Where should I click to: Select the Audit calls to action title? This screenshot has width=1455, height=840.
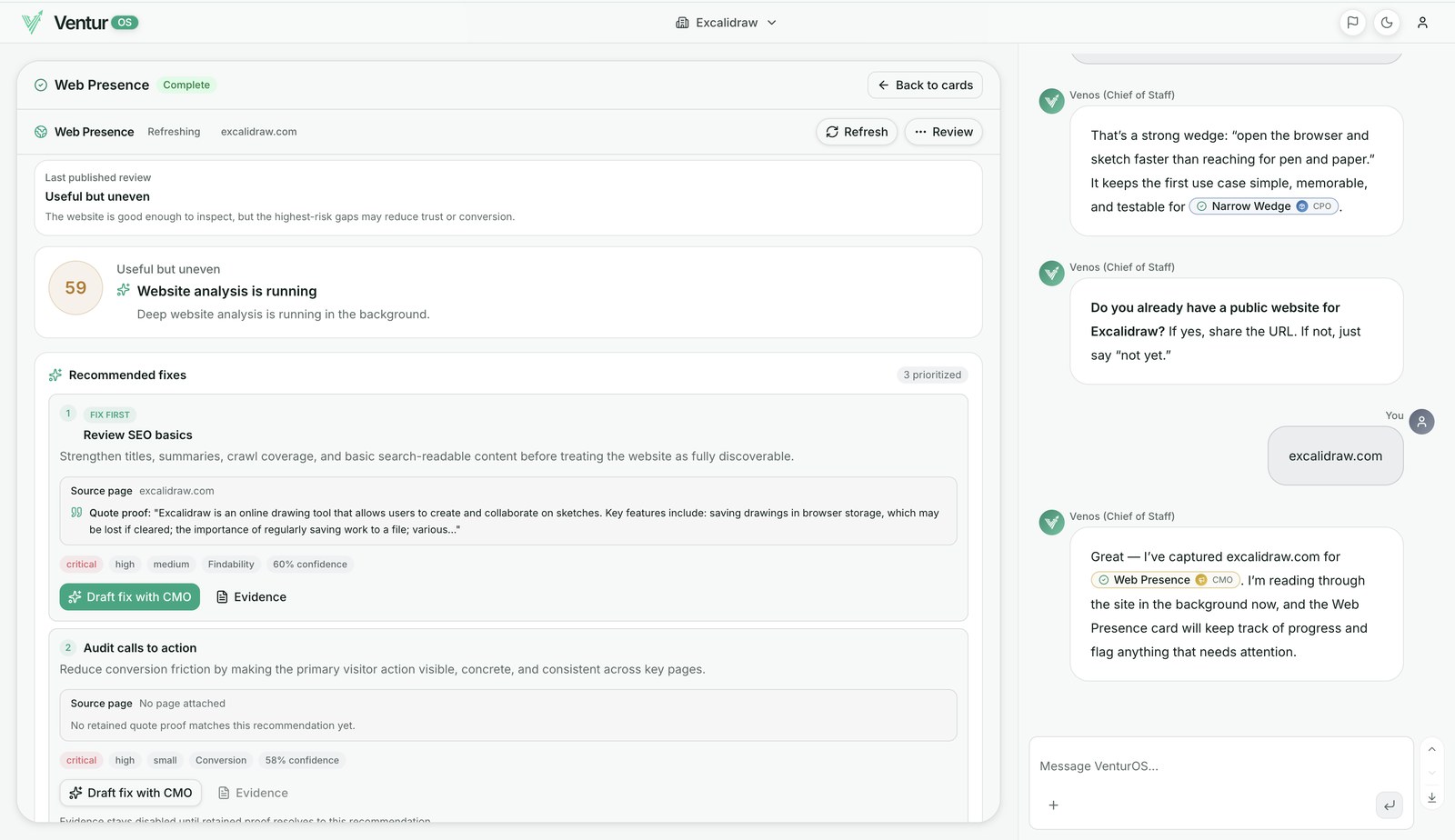click(140, 648)
